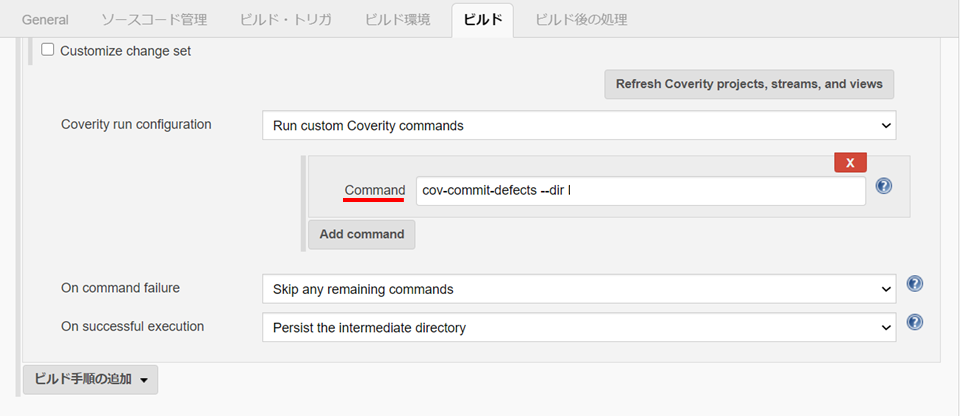Open help for On successful execution
Screen dimensions: 960x416
tap(914, 323)
